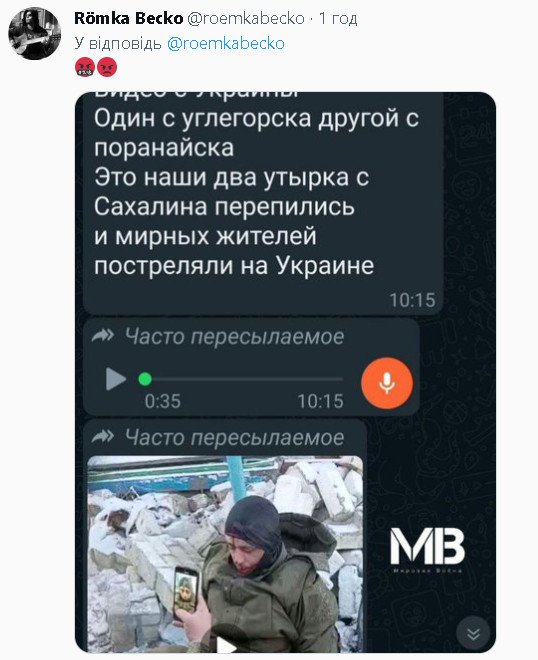538x660 pixels.
Task: Follow the @roemkabecko reply mention link
Action: (226, 43)
